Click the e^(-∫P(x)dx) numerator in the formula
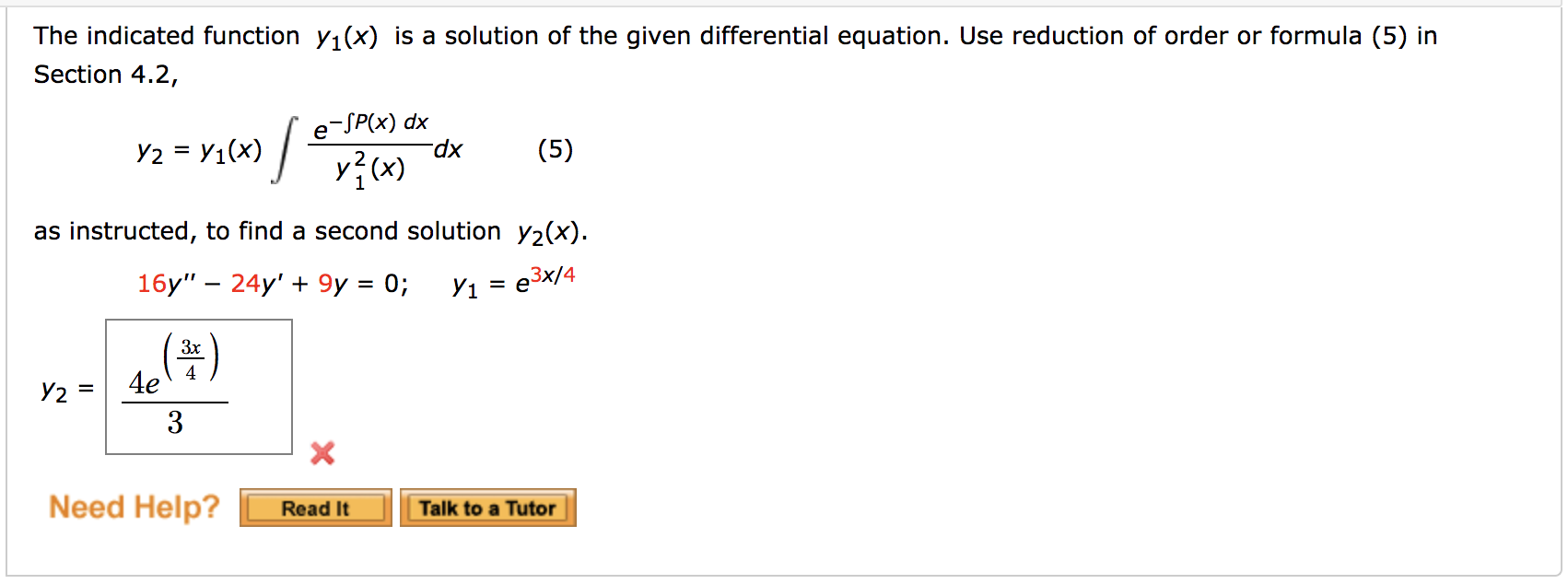1568x584 pixels. click(x=371, y=125)
